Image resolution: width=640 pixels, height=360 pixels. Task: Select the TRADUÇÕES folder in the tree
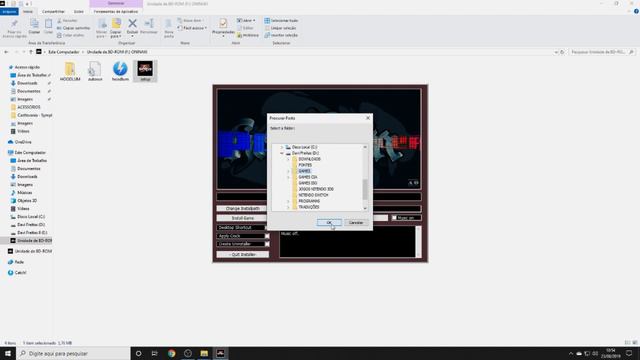pos(309,207)
